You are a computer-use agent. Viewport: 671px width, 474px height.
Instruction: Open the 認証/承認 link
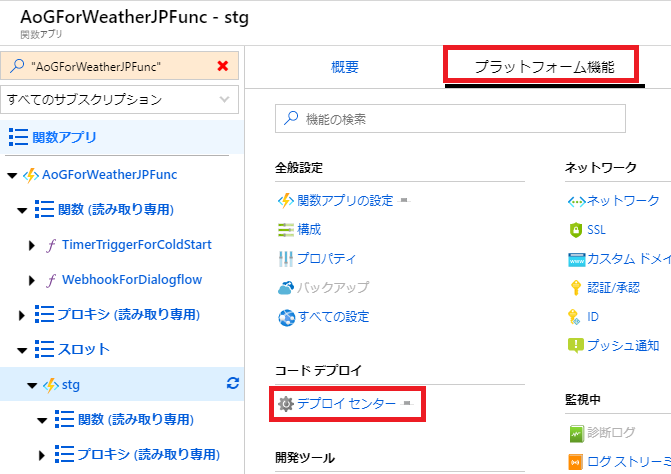pyautogui.click(x=614, y=287)
